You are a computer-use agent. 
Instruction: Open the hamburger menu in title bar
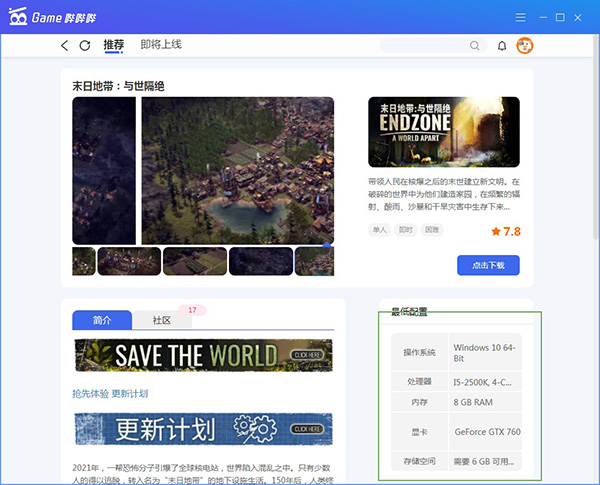click(x=520, y=17)
